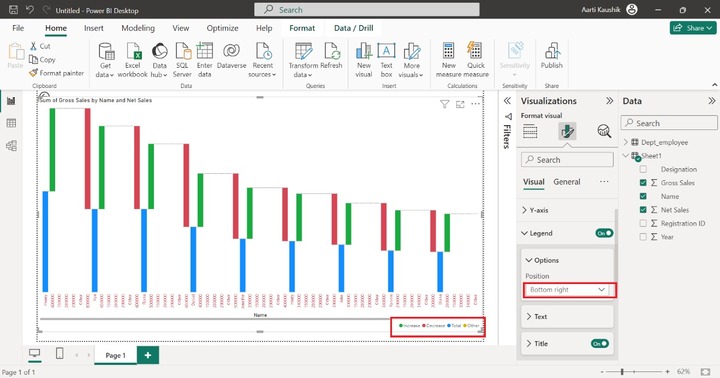Switch to the Insert ribbon tab
This screenshot has width=720, height=378.
tap(94, 28)
